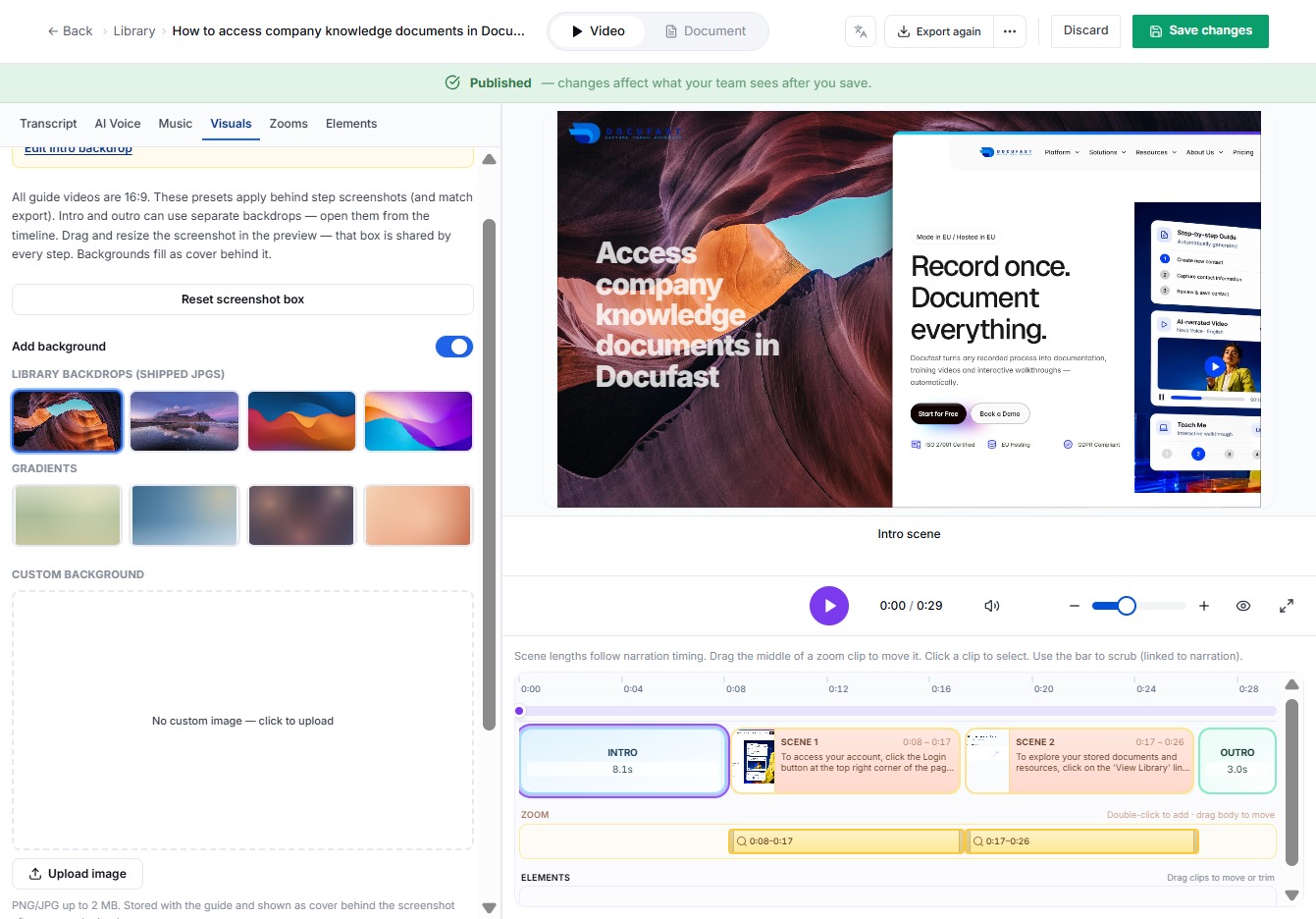Expand preview to fullscreen
Viewport: 1316px width, 919px height.
click(1287, 606)
